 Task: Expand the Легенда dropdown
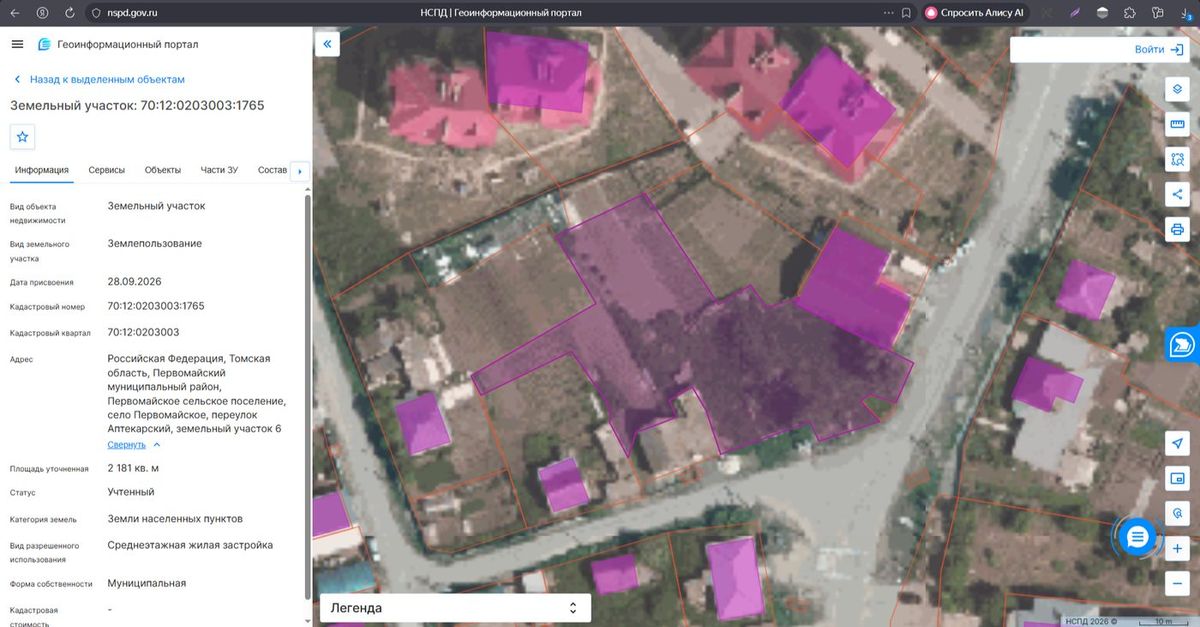click(x=455, y=608)
